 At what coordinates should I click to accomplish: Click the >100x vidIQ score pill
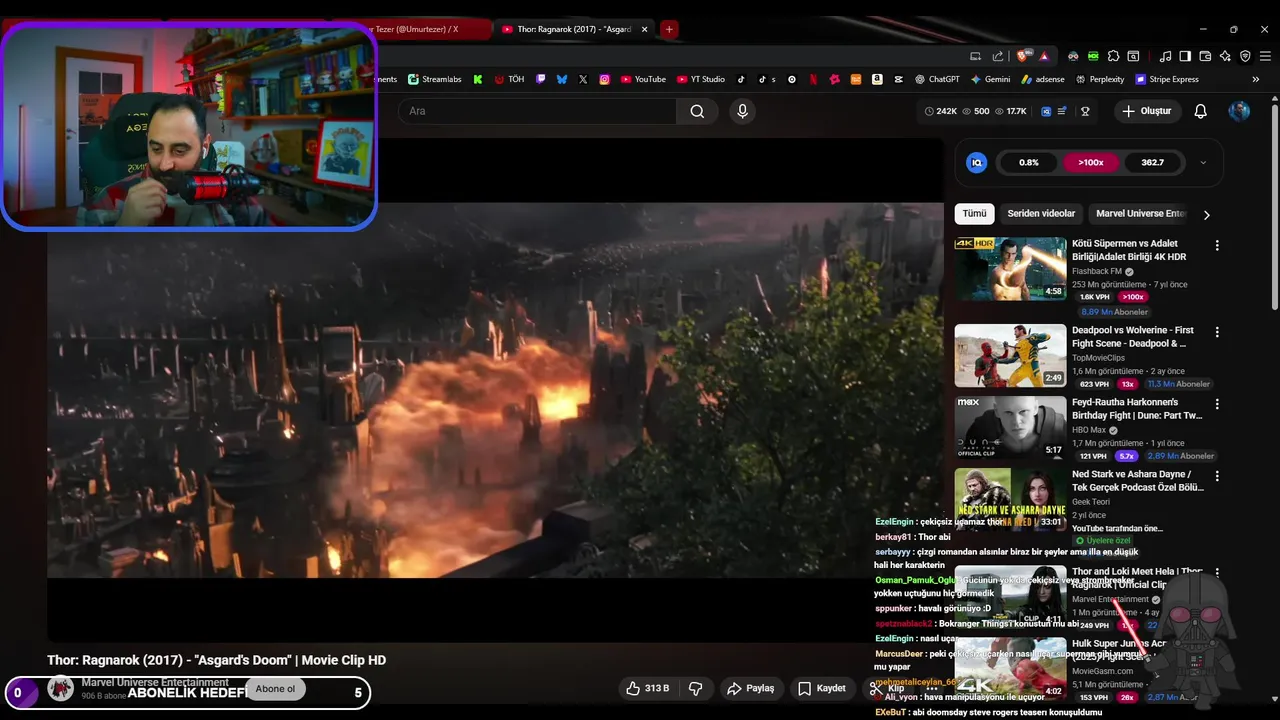point(1091,162)
